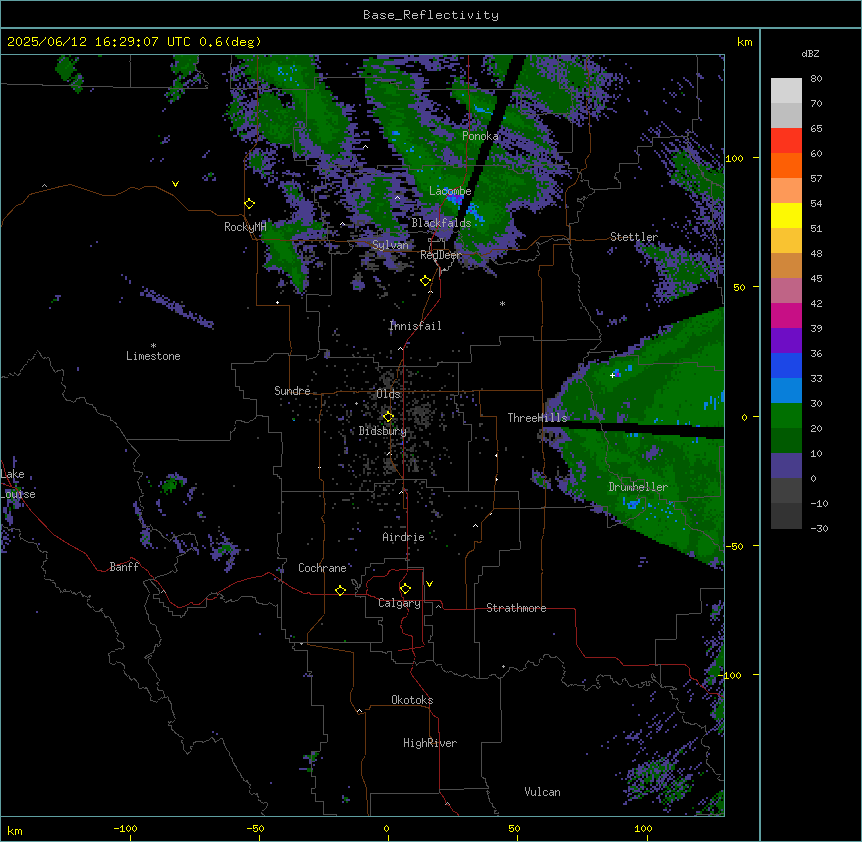Pick the purple 36-39 dBZ legend swatch

point(786,340)
